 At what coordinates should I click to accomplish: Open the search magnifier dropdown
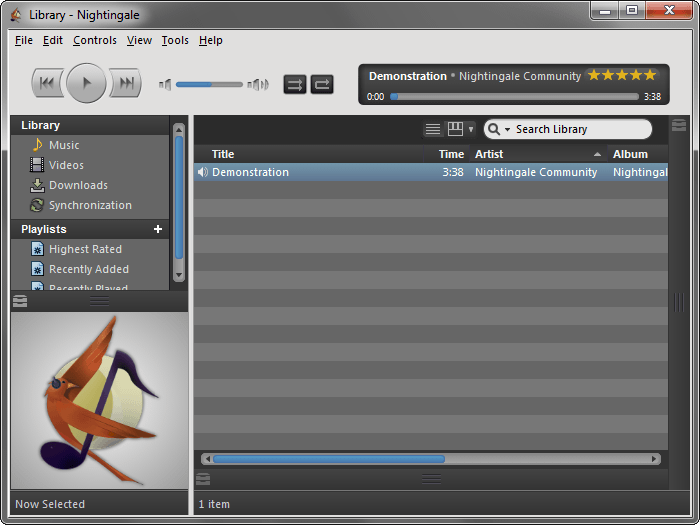coord(498,129)
